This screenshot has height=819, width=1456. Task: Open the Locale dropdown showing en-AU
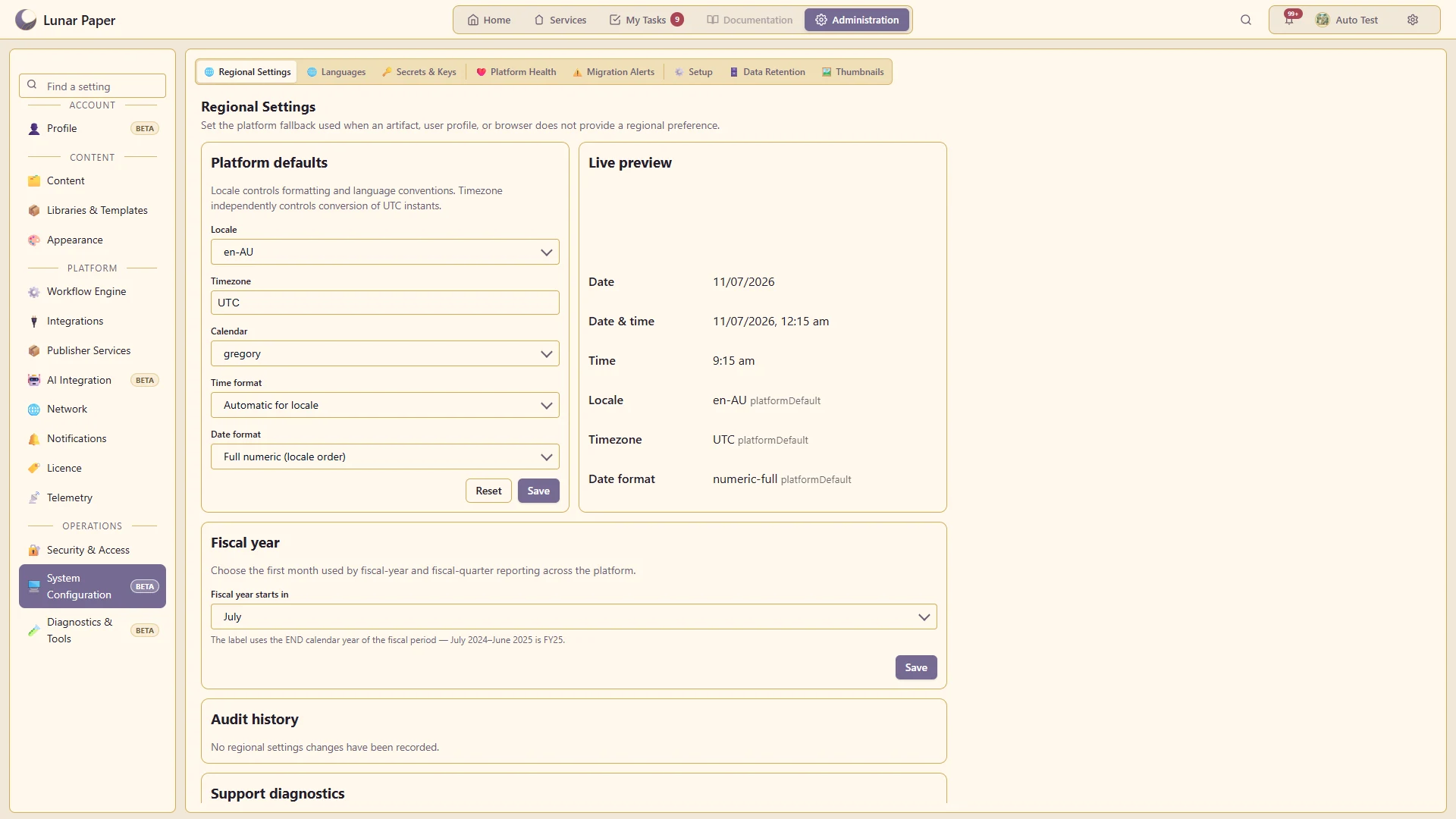point(385,253)
